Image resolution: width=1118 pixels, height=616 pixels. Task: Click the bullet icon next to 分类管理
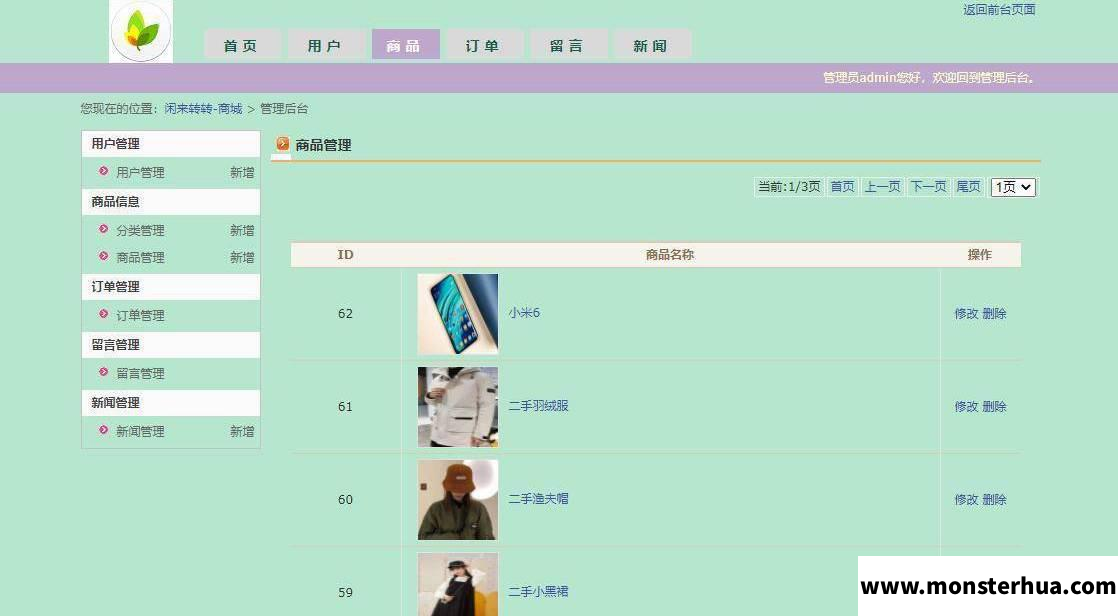coord(103,230)
